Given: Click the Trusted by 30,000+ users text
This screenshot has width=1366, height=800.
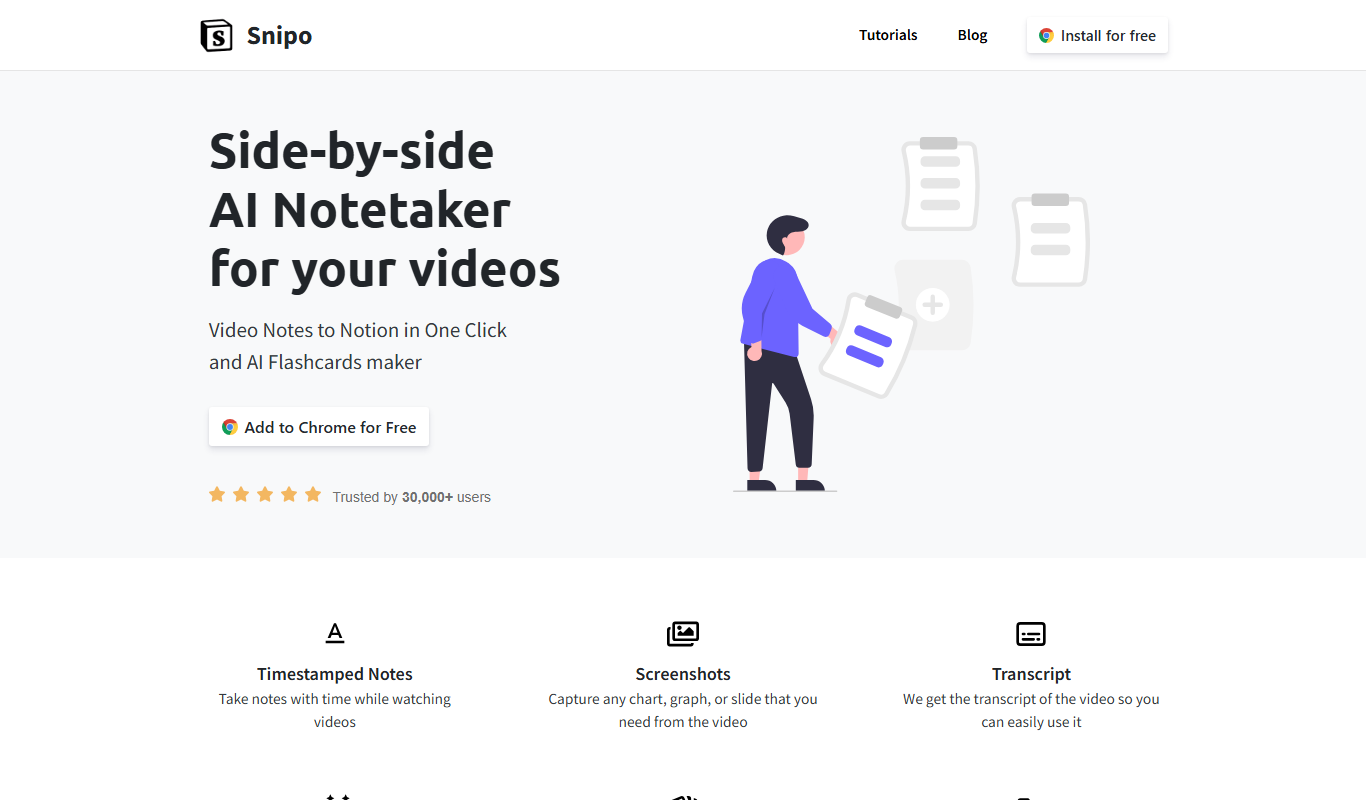Looking at the screenshot, I should pyautogui.click(x=412, y=497).
